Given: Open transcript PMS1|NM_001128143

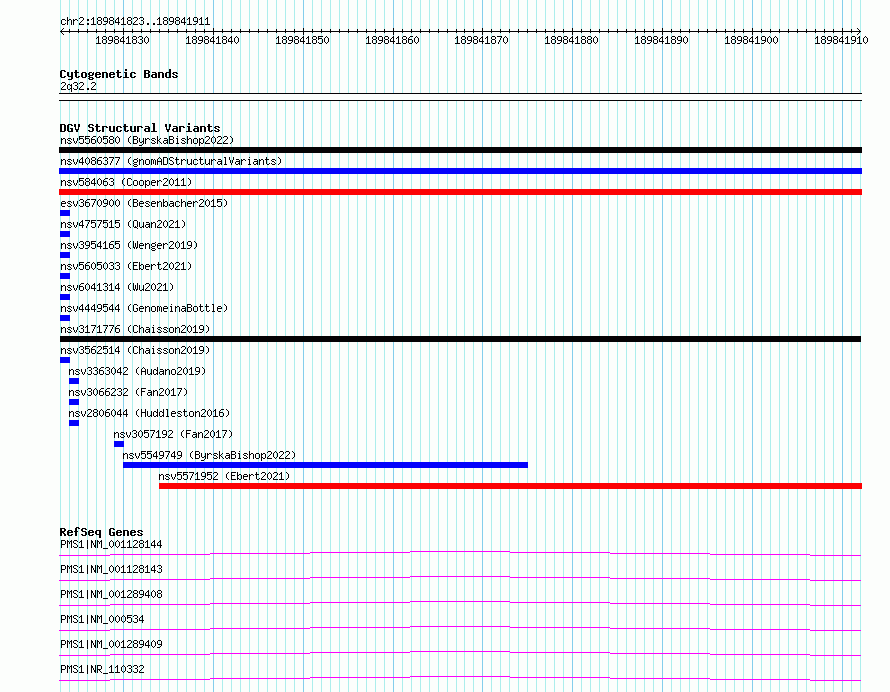Looking at the screenshot, I should click(111, 569).
